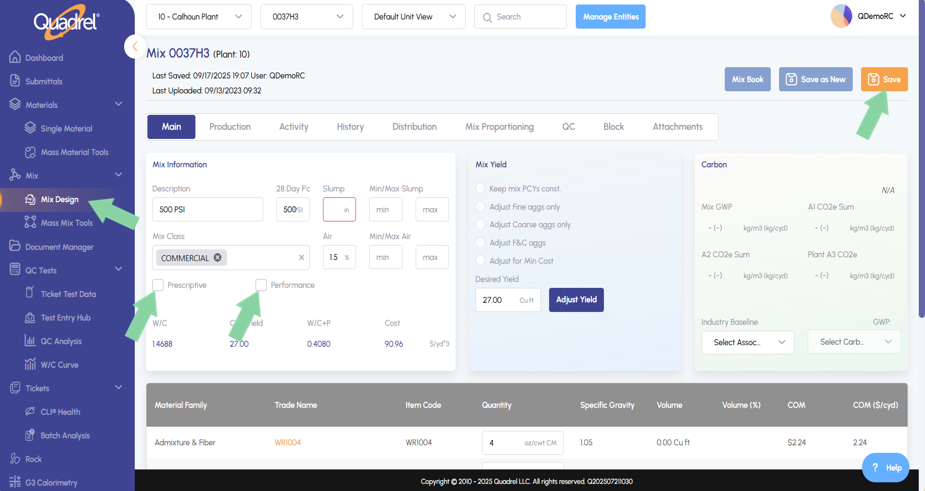Viewport: 925px width, 491px height.
Task: Switch to the Distribution tab
Action: tap(414, 127)
